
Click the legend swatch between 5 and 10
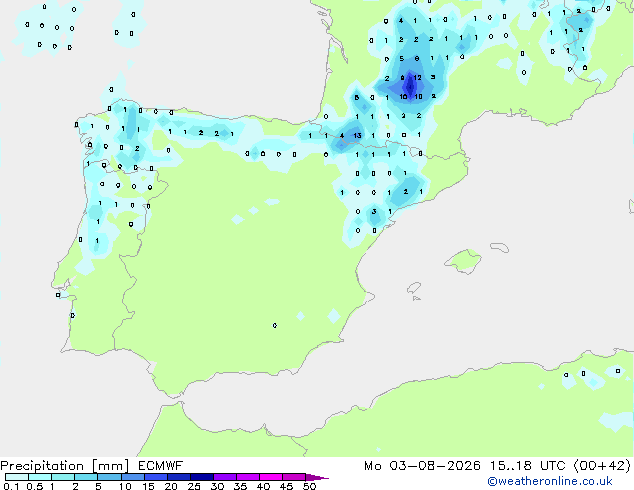[109, 477]
